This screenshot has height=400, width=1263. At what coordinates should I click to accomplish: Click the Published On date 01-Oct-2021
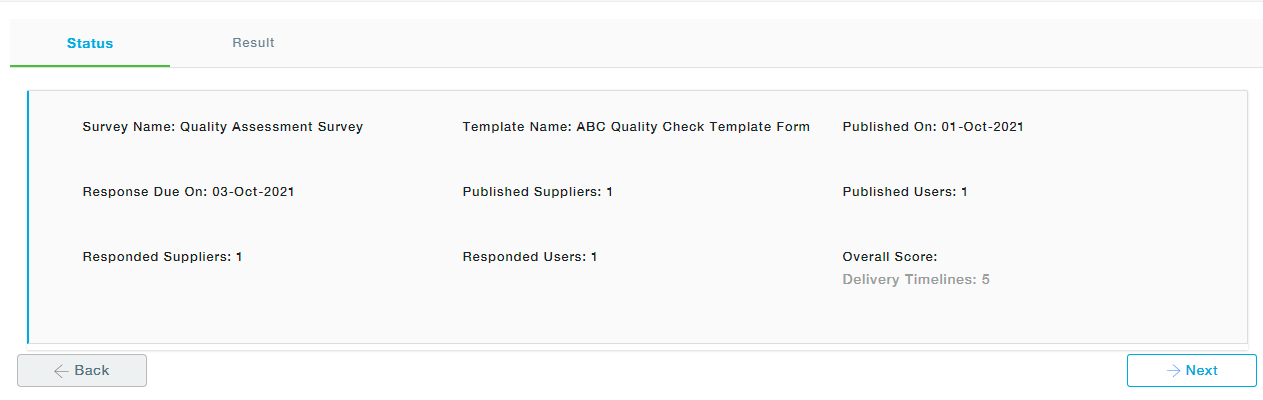coord(982,127)
